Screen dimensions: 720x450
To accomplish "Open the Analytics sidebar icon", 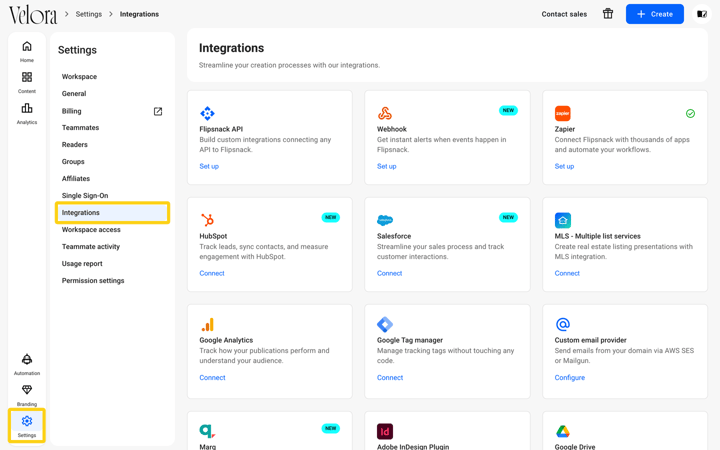I will 27,108.
